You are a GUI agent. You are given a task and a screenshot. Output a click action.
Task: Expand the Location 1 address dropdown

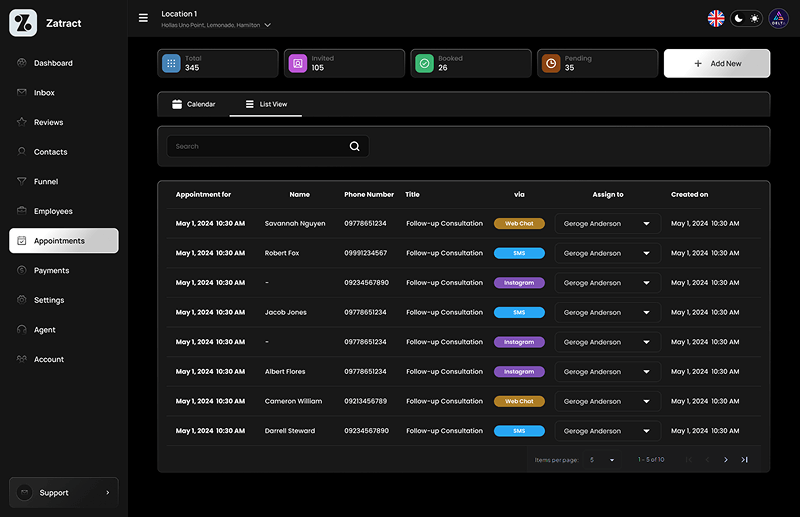pyautogui.click(x=267, y=25)
